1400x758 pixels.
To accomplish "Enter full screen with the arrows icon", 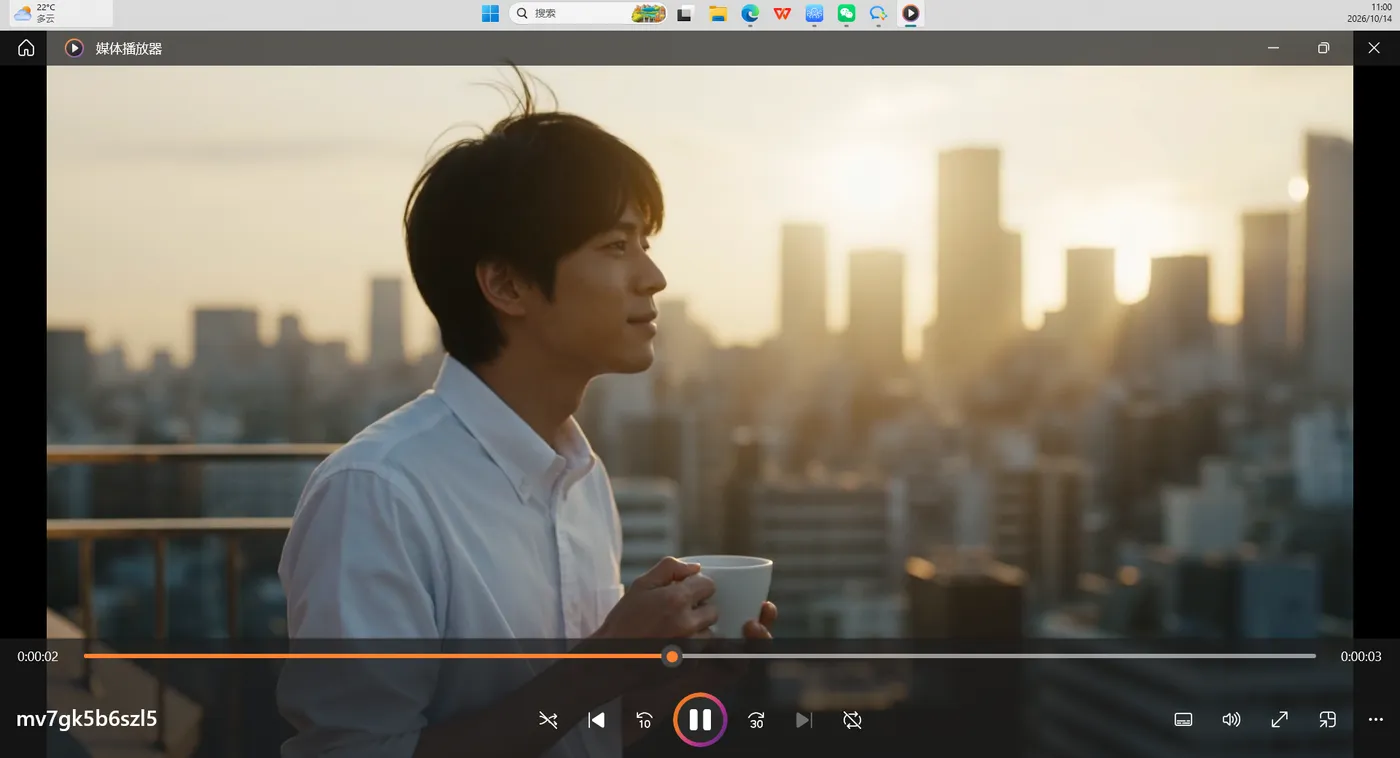I will (1279, 720).
